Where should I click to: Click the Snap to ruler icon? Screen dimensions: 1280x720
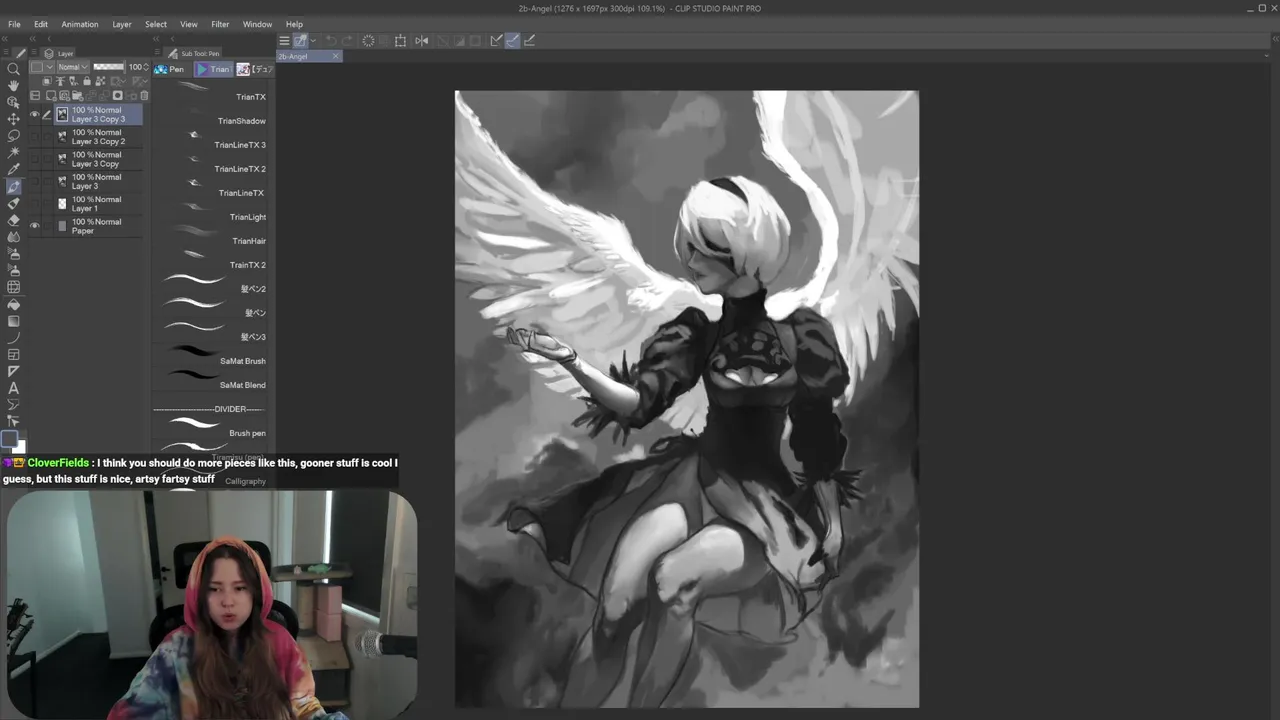point(496,41)
